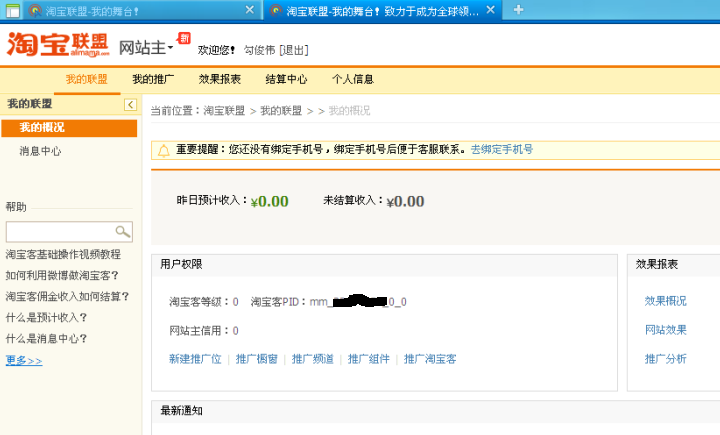Open 消息中心 in the sidebar

[x=40, y=151]
